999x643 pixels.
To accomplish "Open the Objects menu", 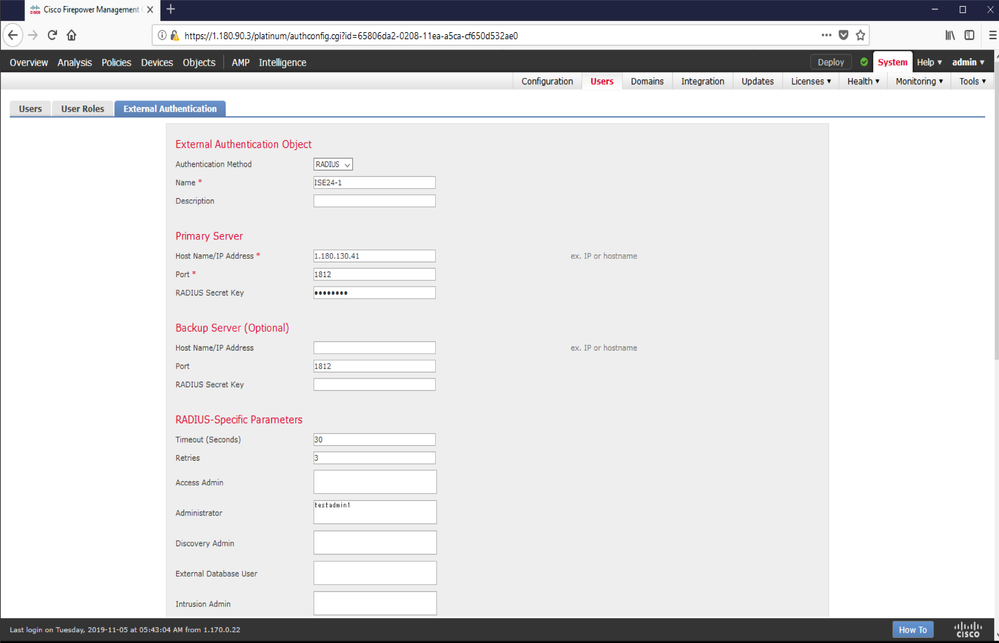I will point(199,62).
